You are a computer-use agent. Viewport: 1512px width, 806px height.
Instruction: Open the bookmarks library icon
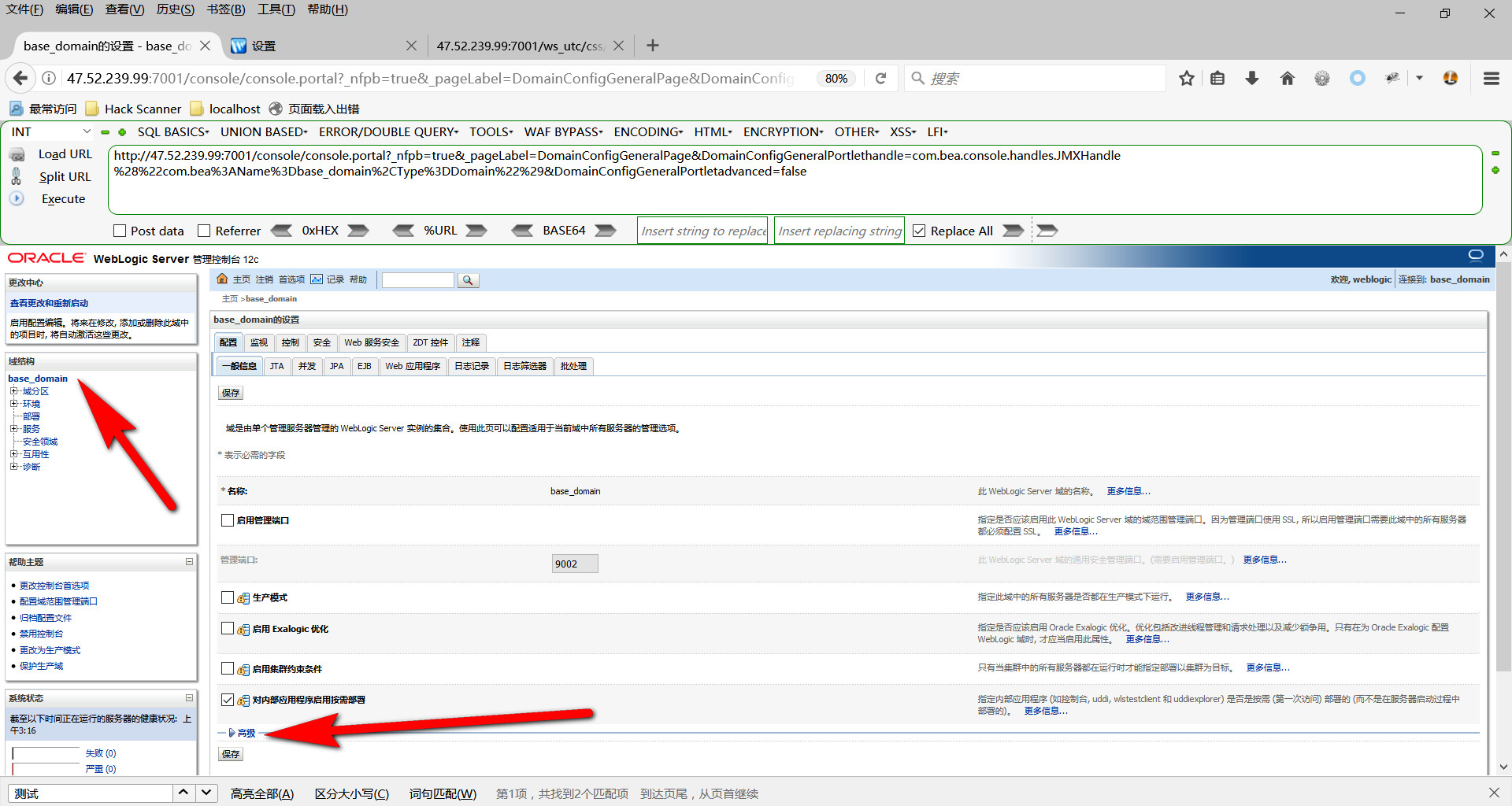click(1217, 78)
